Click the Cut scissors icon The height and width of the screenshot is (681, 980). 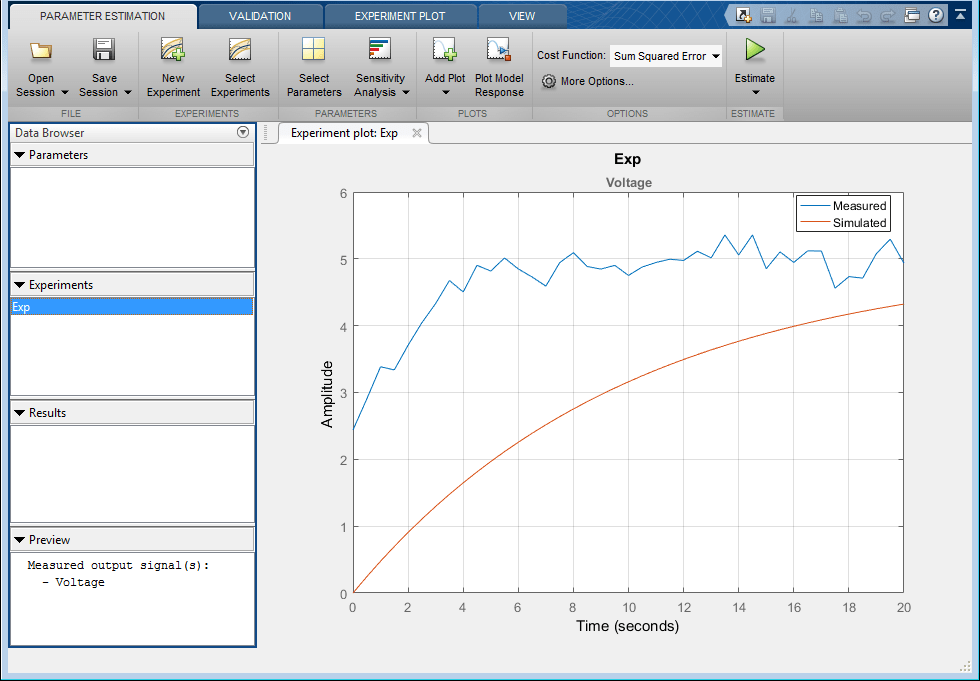[791, 15]
